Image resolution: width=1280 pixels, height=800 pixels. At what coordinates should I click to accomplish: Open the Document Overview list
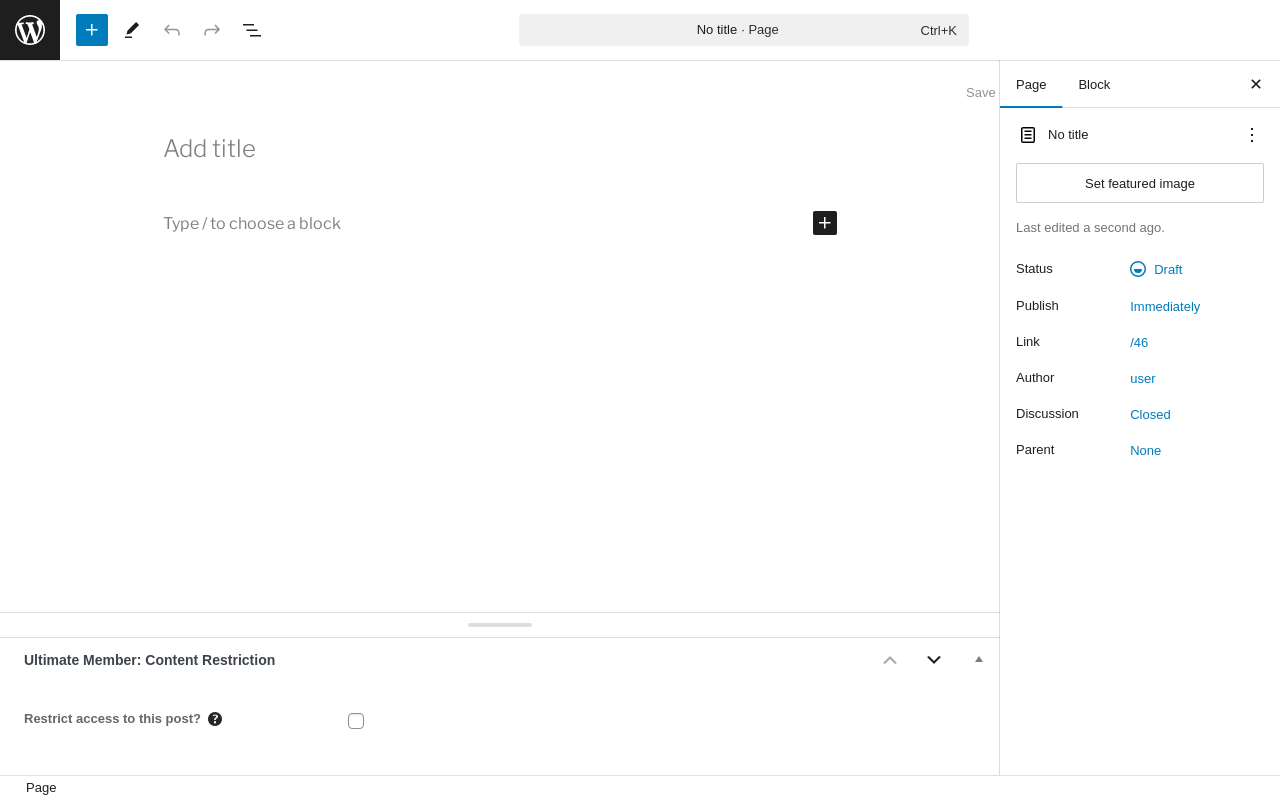click(252, 30)
